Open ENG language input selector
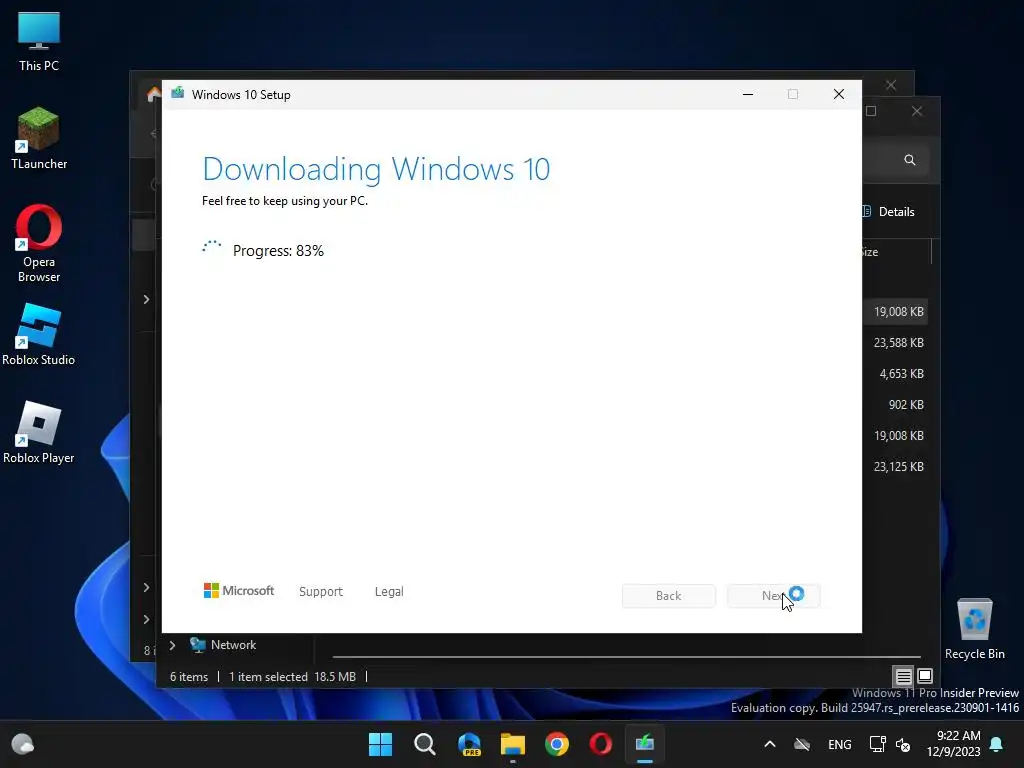The image size is (1024, 768). (x=840, y=744)
